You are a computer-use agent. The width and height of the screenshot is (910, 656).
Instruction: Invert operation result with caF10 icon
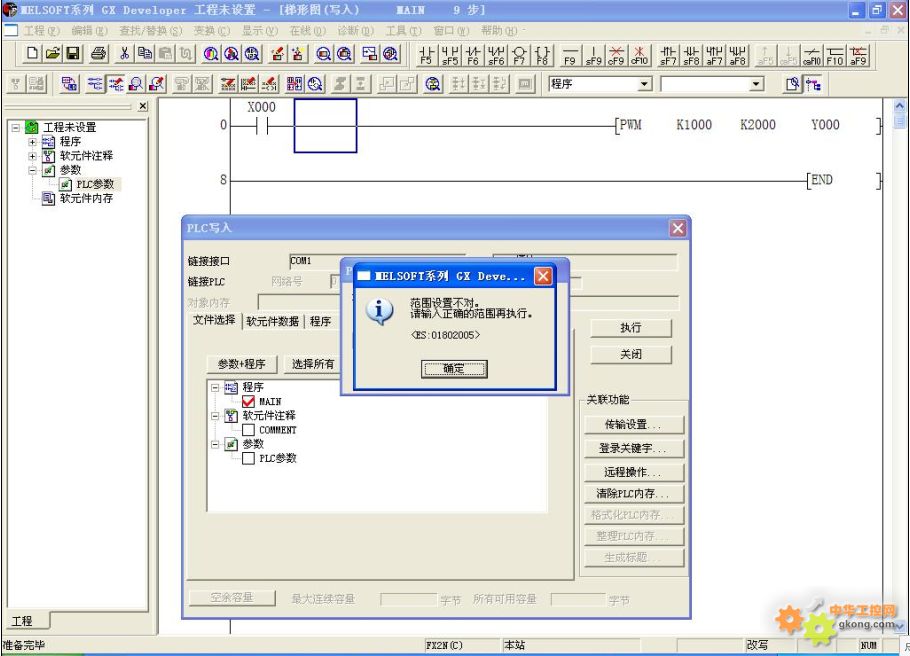(812, 55)
